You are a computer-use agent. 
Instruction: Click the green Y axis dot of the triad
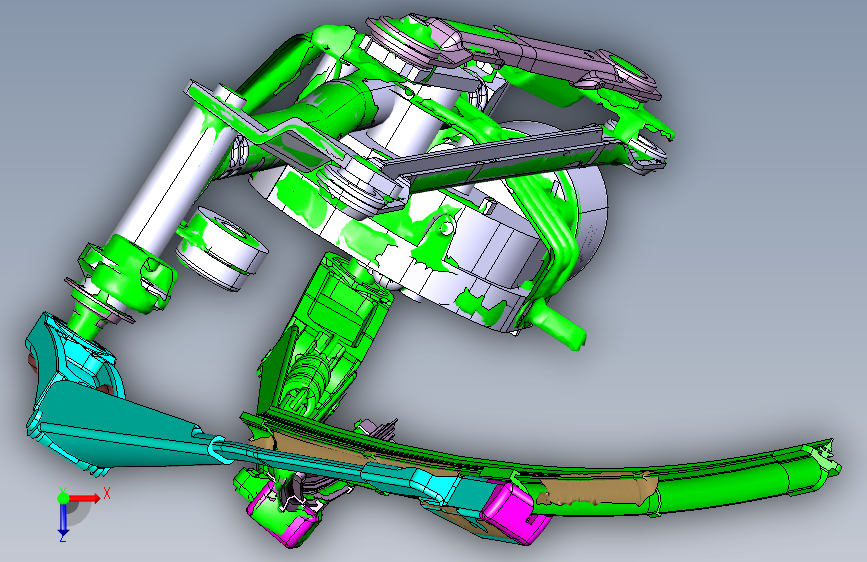point(63,498)
